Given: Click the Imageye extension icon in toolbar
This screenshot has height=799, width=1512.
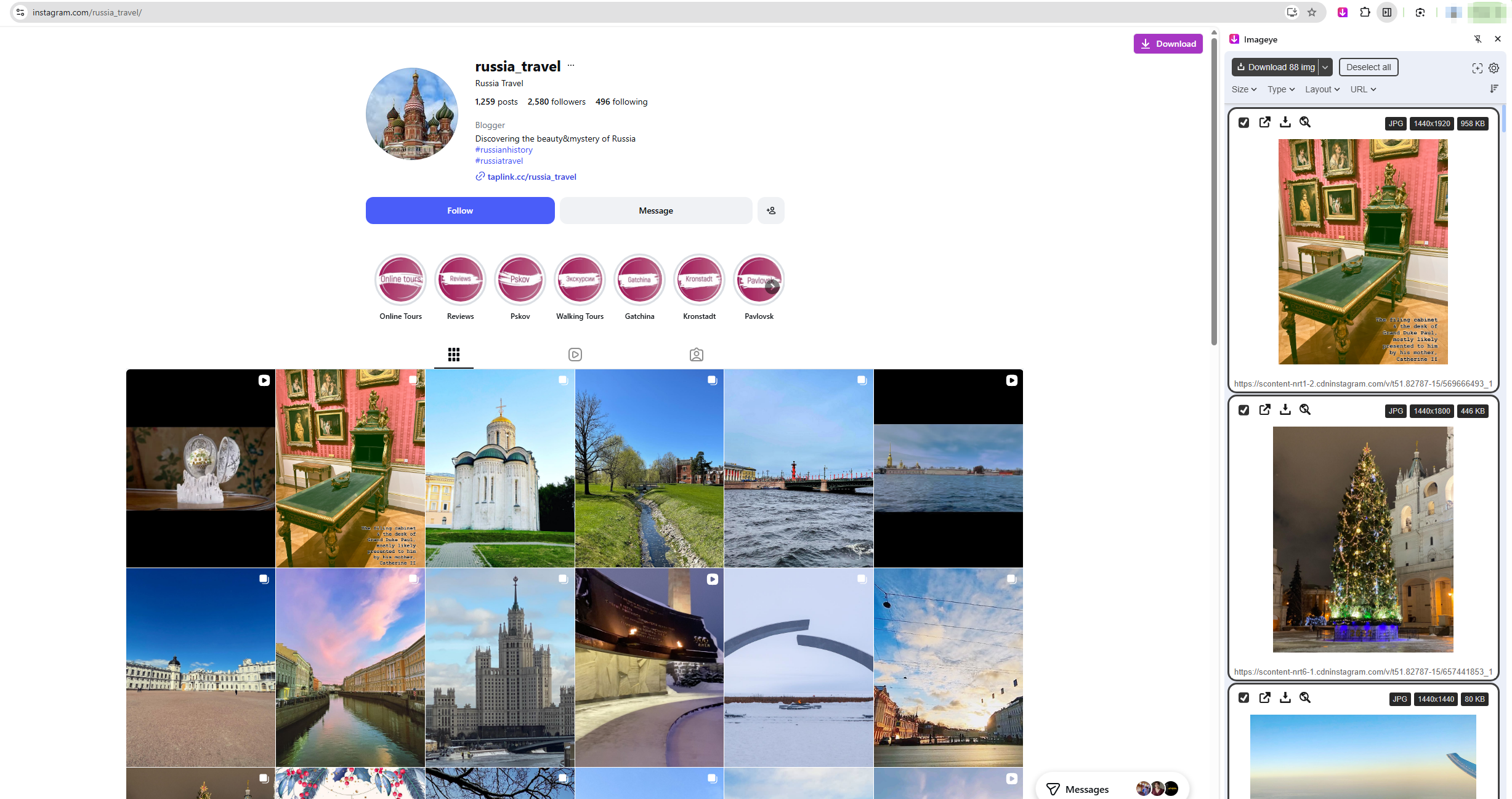Looking at the screenshot, I should point(1343,12).
